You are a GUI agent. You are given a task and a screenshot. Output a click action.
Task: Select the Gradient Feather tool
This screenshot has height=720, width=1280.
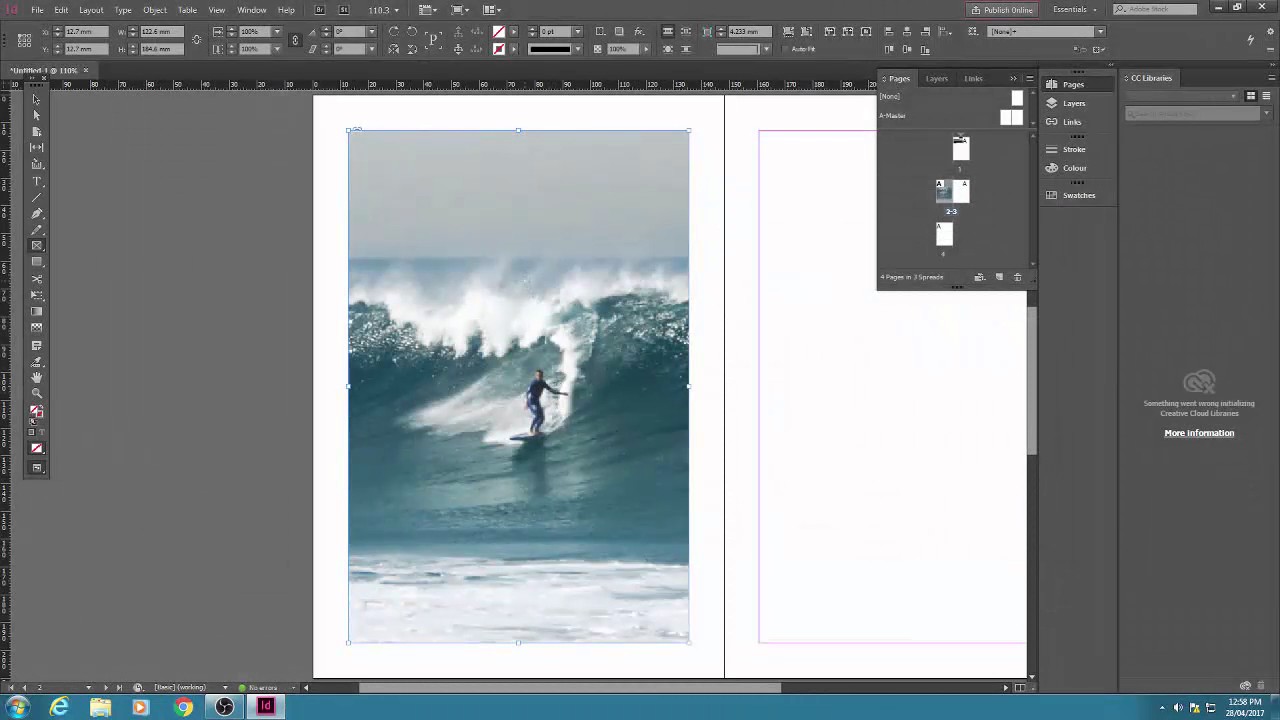pos(37,327)
